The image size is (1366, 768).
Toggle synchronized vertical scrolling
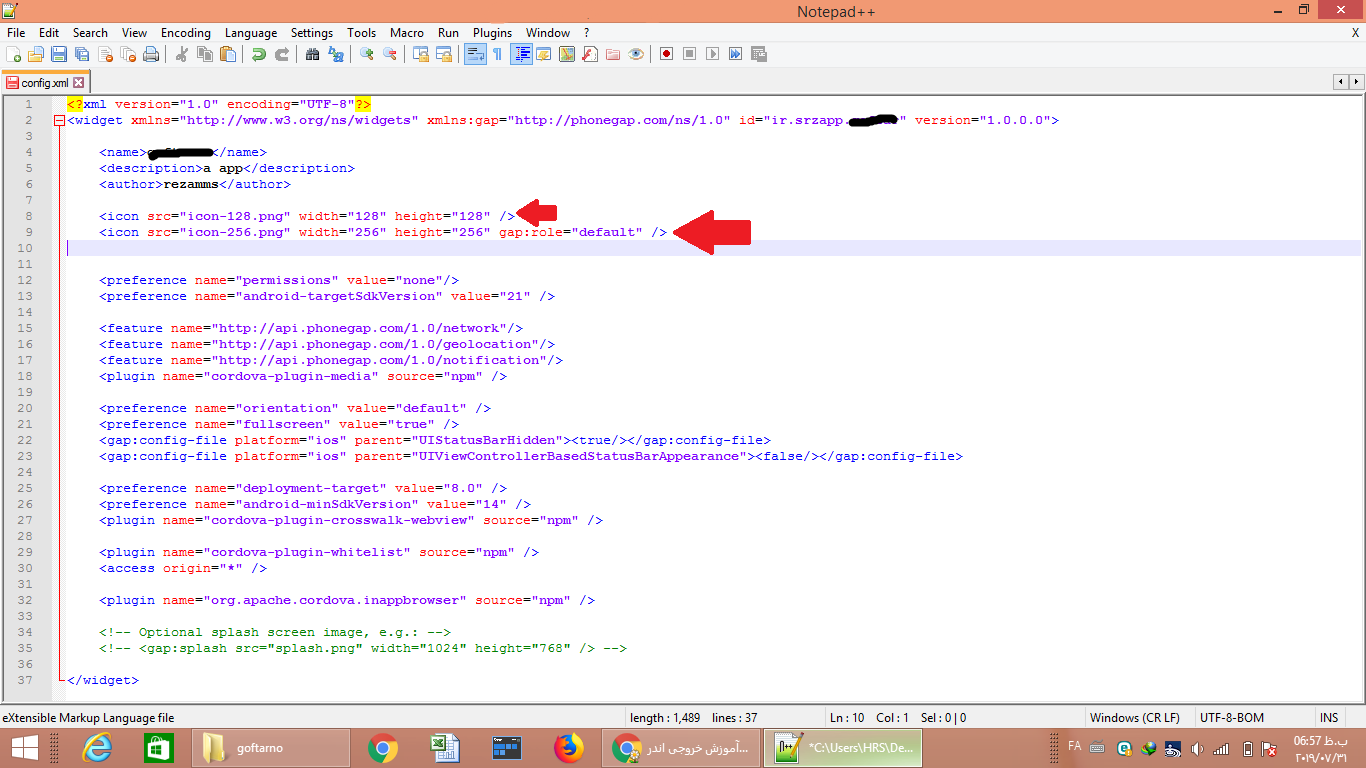[421, 54]
